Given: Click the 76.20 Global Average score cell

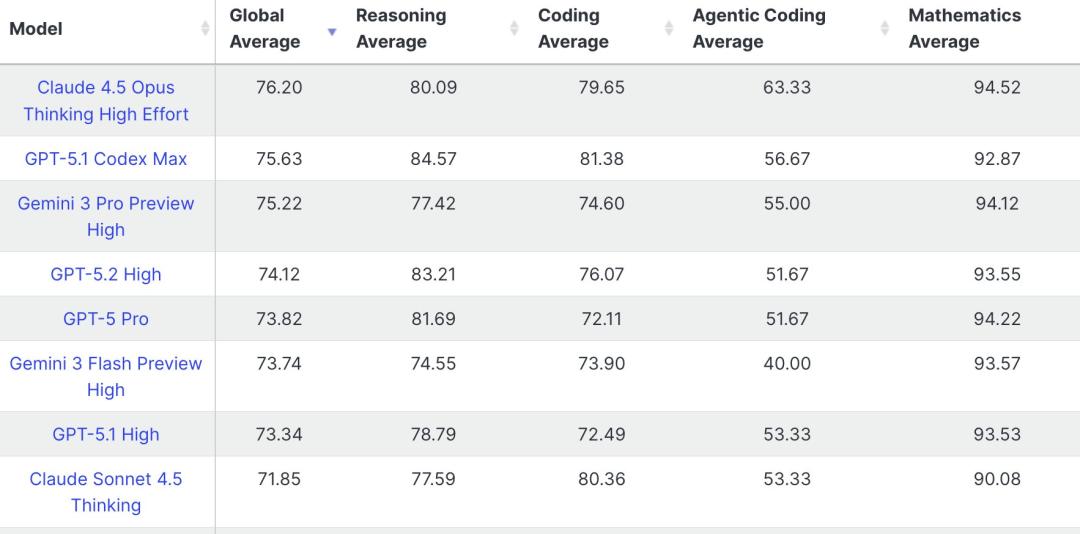Looking at the screenshot, I should tap(279, 88).
